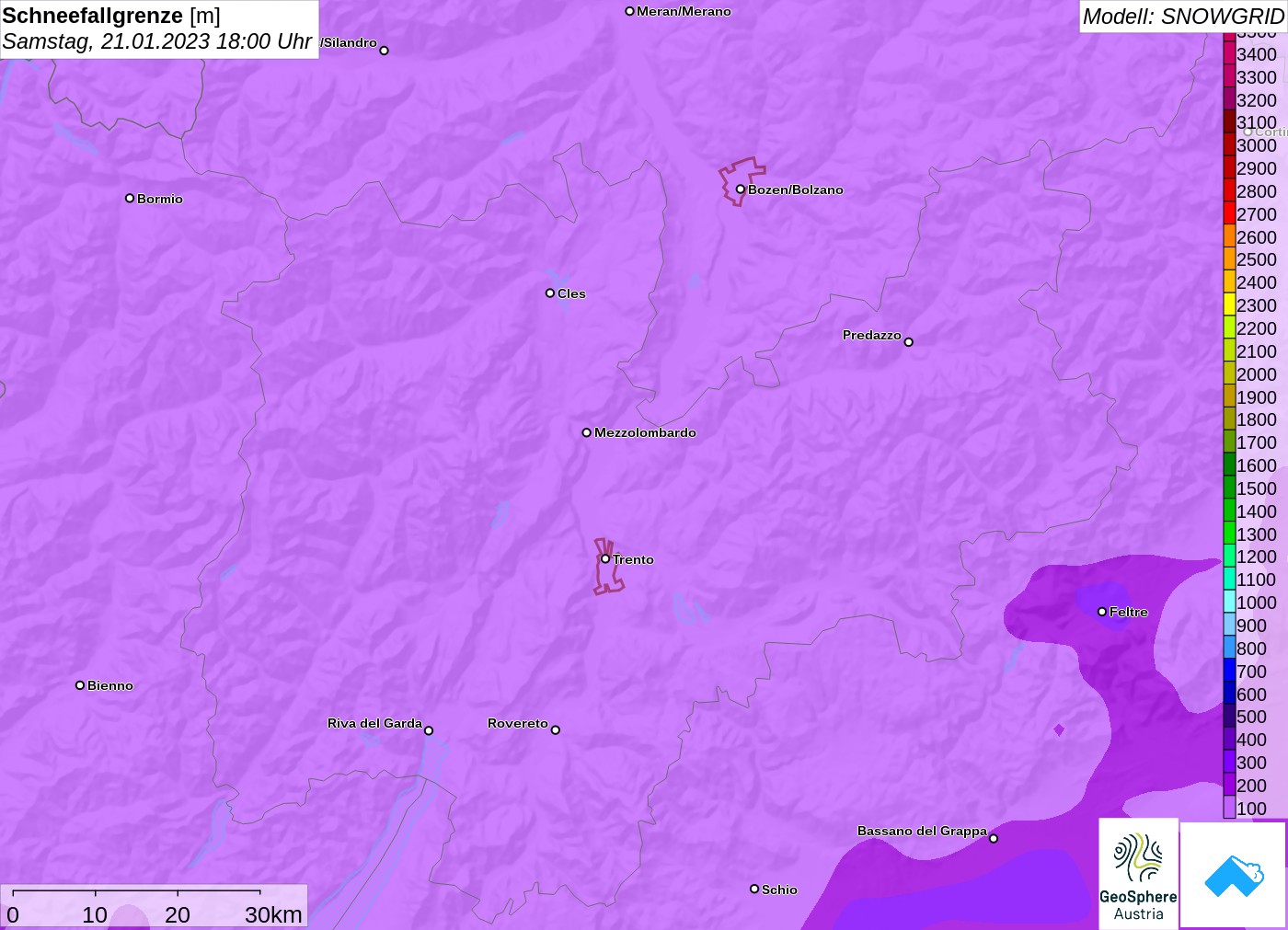Screen dimensions: 1288x930
Task: Click the 'Bassano del Grappa' label
Action: tap(922, 831)
